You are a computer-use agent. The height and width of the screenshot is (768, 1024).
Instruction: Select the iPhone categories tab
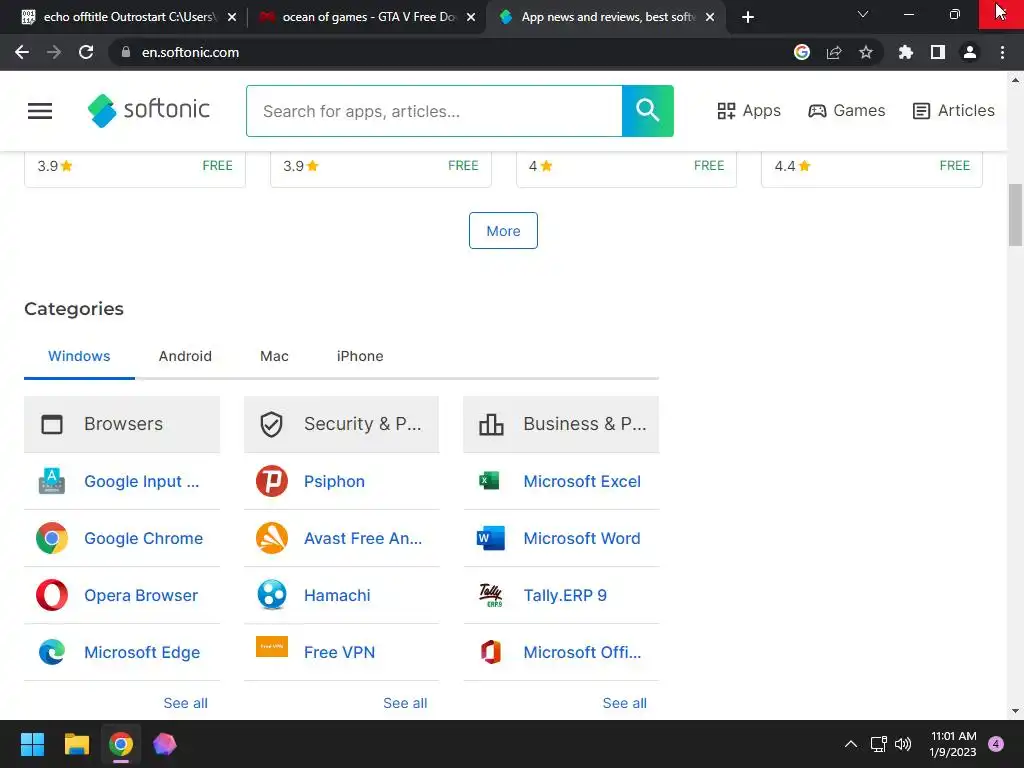tap(360, 356)
